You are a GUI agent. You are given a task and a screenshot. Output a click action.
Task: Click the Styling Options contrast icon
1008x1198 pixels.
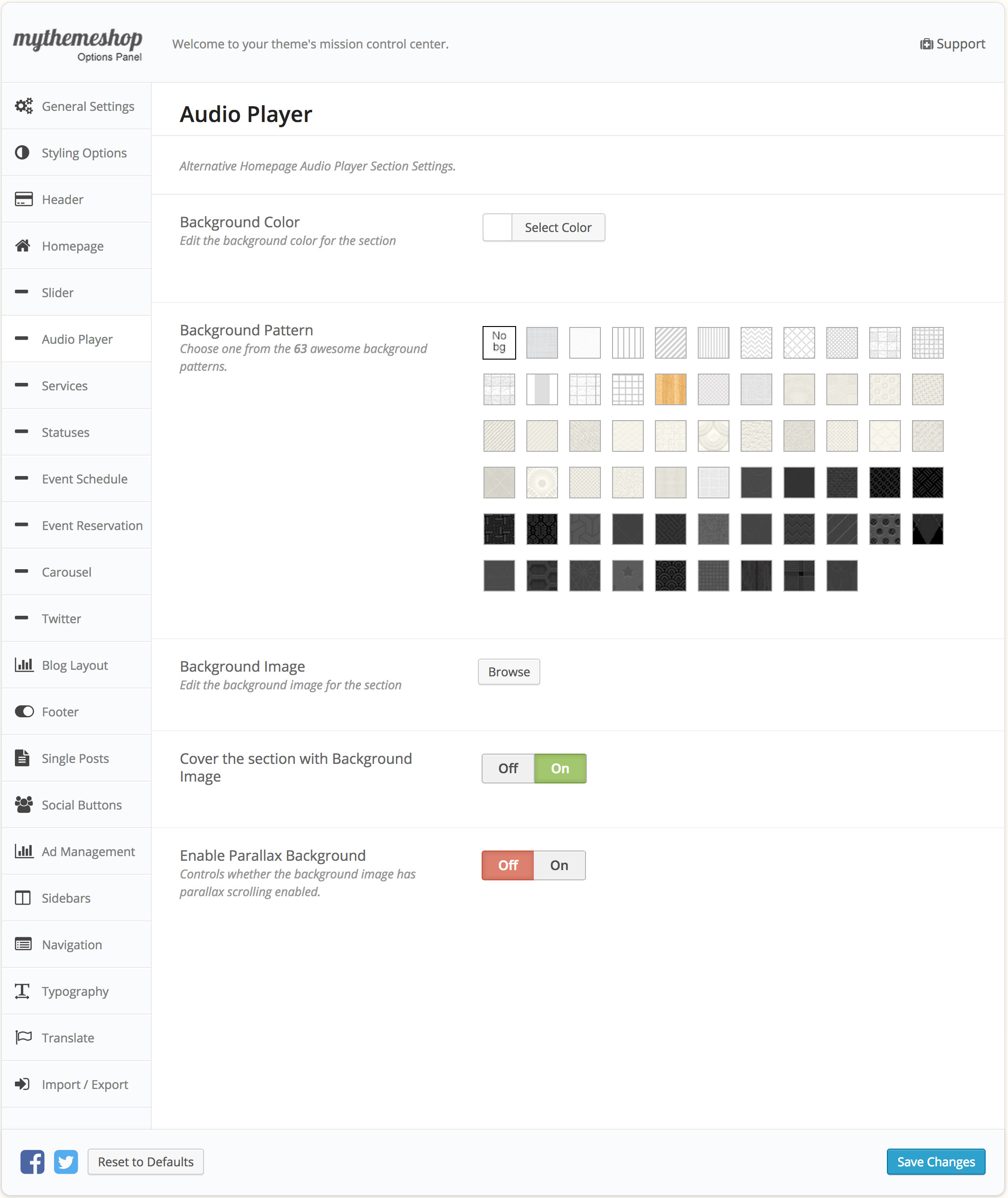pyautogui.click(x=22, y=152)
